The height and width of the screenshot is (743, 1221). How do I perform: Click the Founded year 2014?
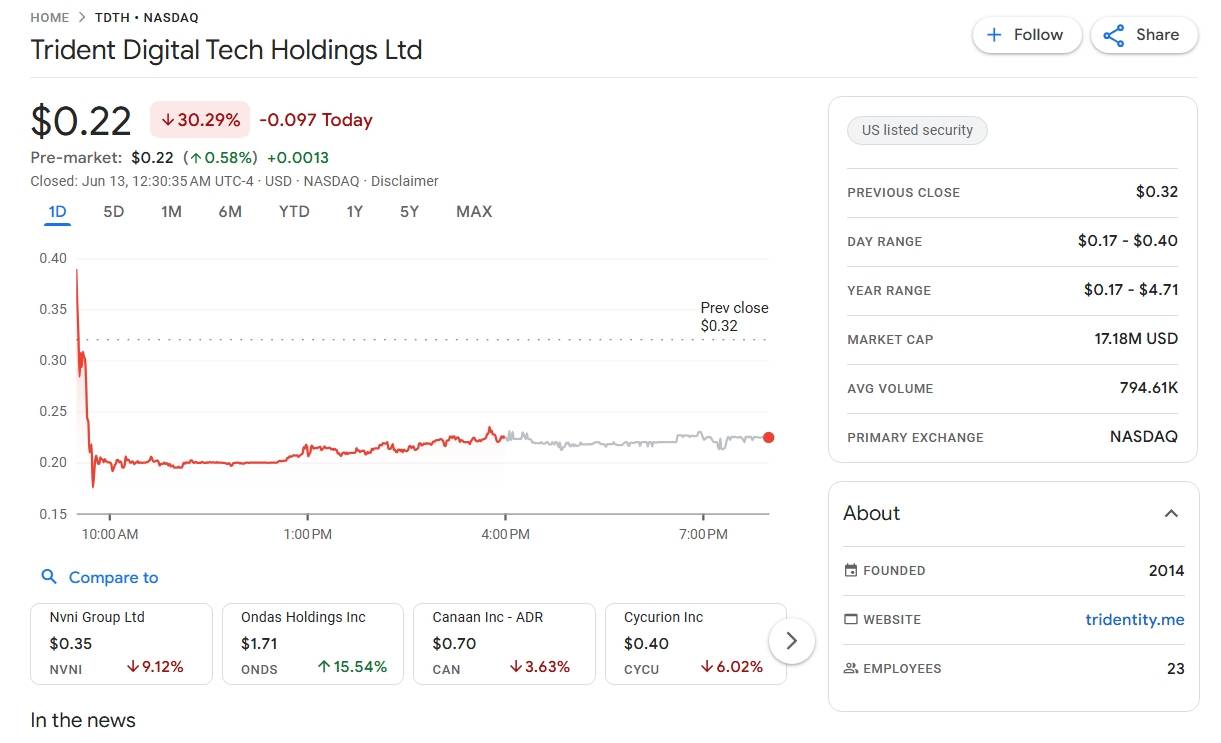tap(1167, 571)
